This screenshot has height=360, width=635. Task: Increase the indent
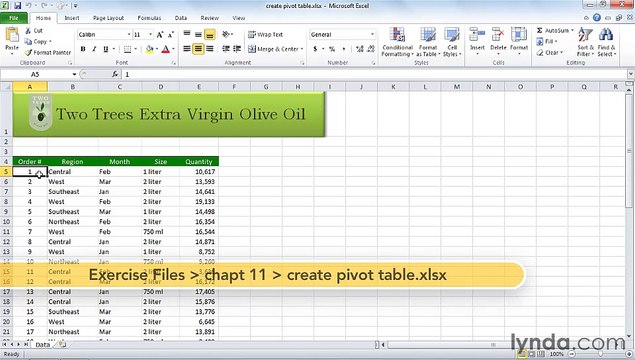(237, 49)
